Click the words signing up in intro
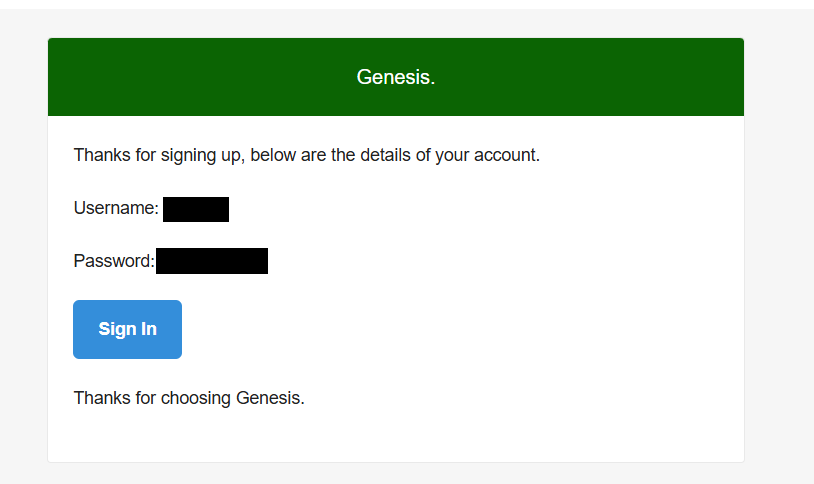 pos(194,155)
